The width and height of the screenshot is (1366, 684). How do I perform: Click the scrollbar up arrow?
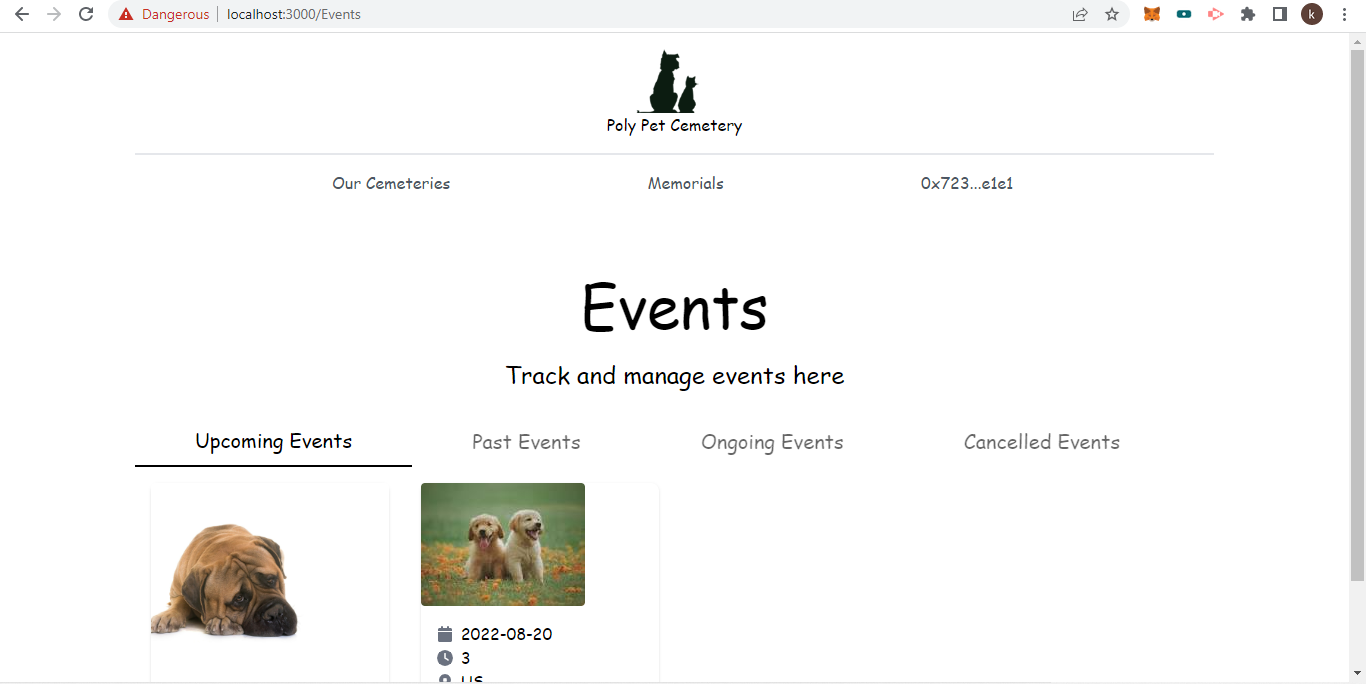tap(1357, 41)
